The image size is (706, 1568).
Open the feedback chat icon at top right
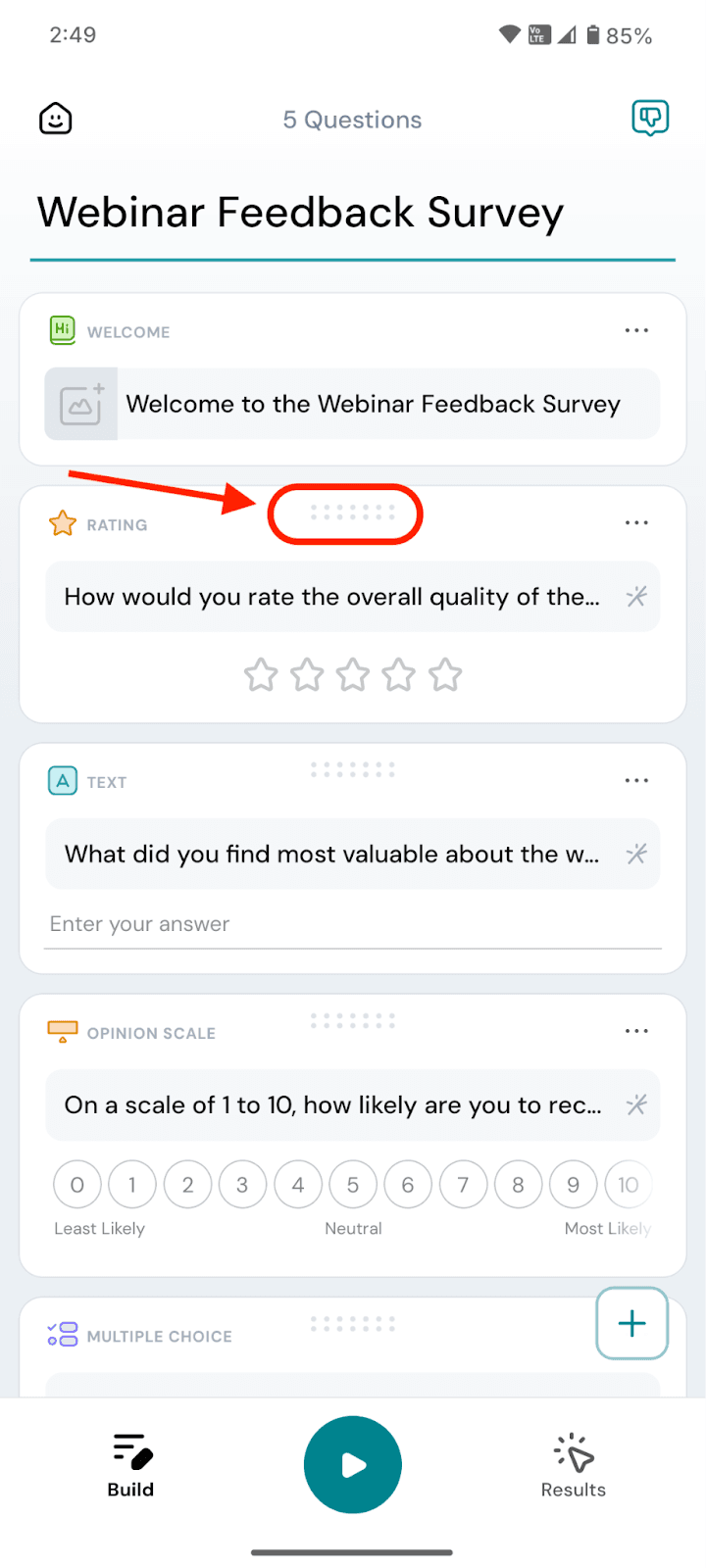[649, 119]
